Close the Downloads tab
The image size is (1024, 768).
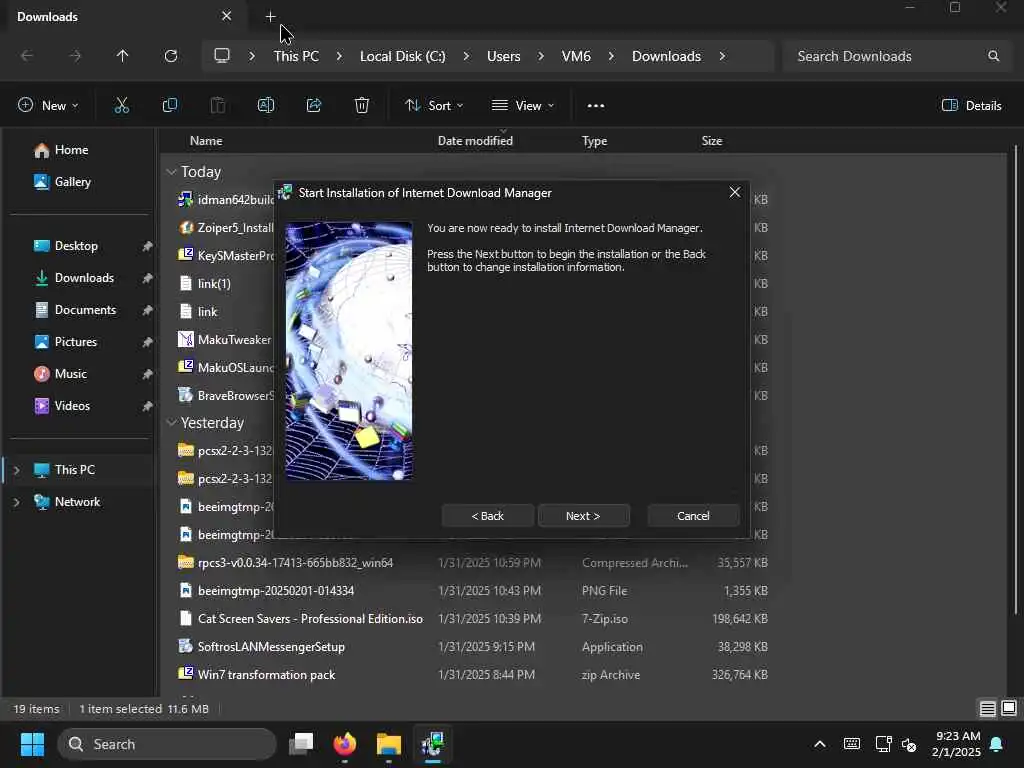[226, 16]
